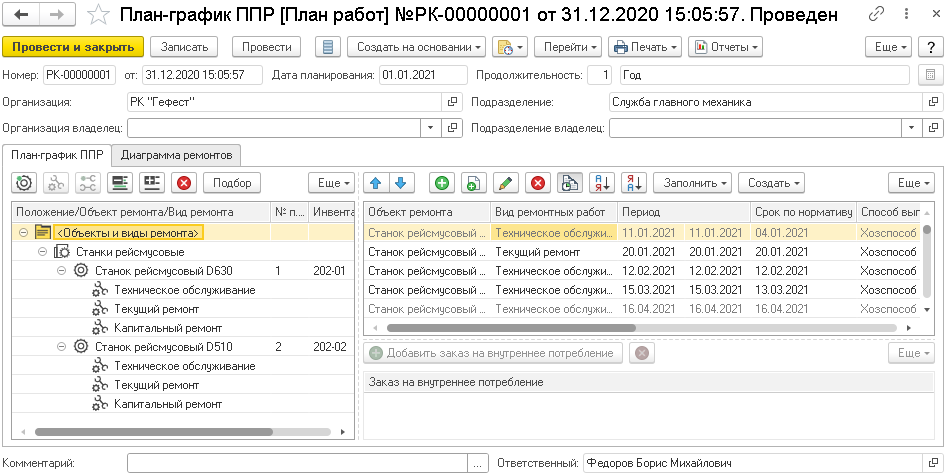This screenshot has width=949, height=475.
Task: Open the Заполнить dropdown
Action: click(692, 183)
